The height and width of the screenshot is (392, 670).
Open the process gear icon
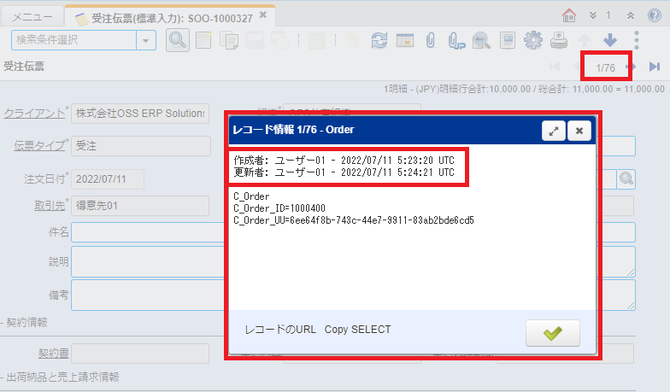tap(533, 41)
